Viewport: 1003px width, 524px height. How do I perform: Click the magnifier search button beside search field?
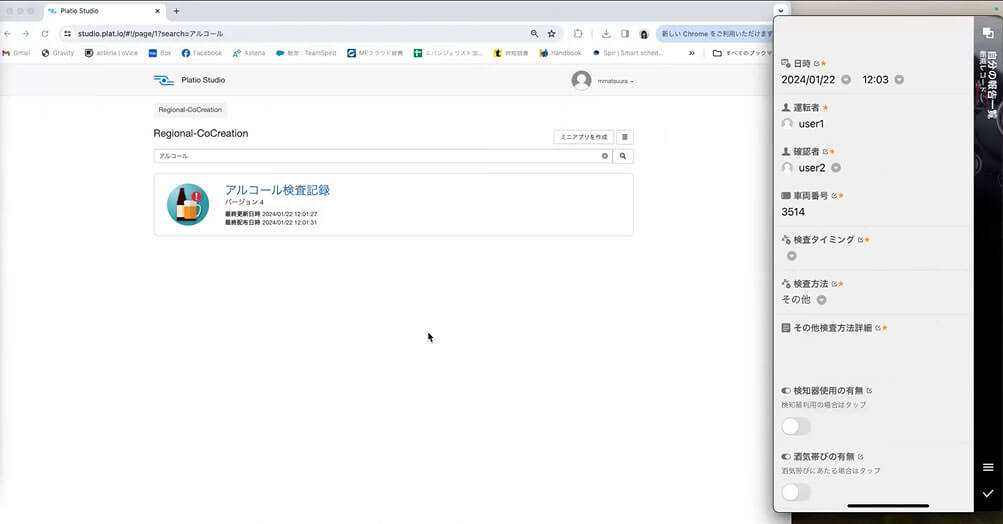tap(623, 156)
